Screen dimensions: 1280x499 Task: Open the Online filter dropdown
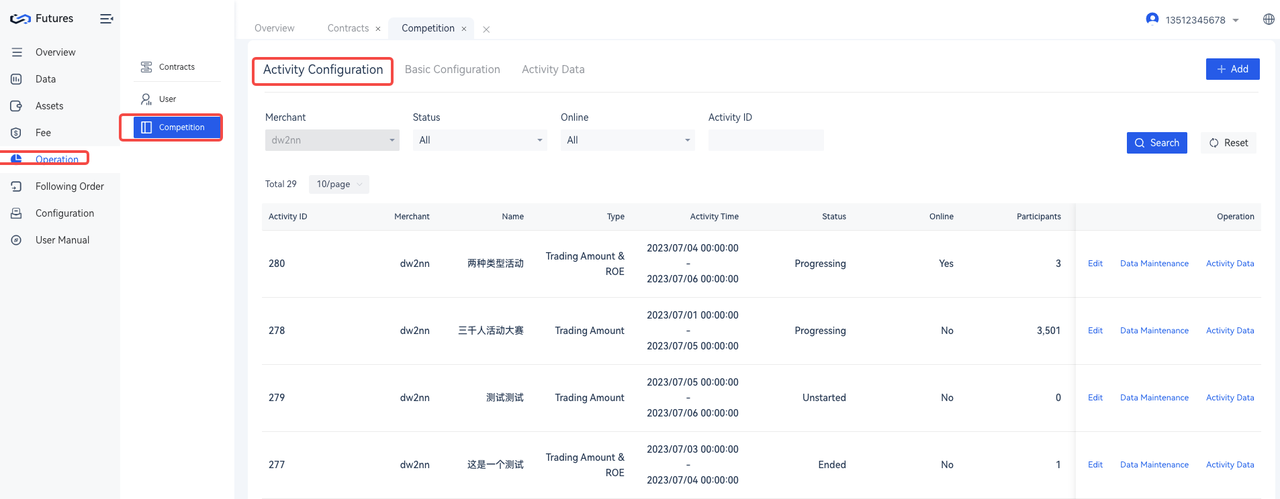(x=627, y=140)
